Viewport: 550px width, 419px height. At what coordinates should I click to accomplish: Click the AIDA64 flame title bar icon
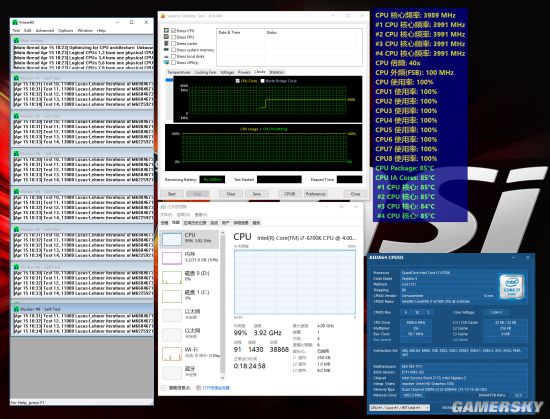point(163,16)
